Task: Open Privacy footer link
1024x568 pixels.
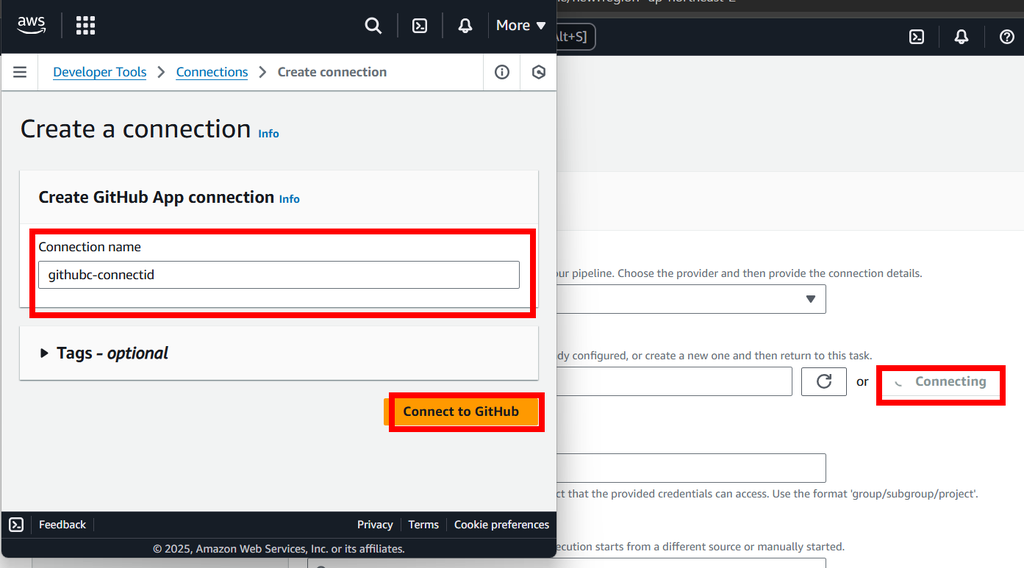Action: [375, 524]
